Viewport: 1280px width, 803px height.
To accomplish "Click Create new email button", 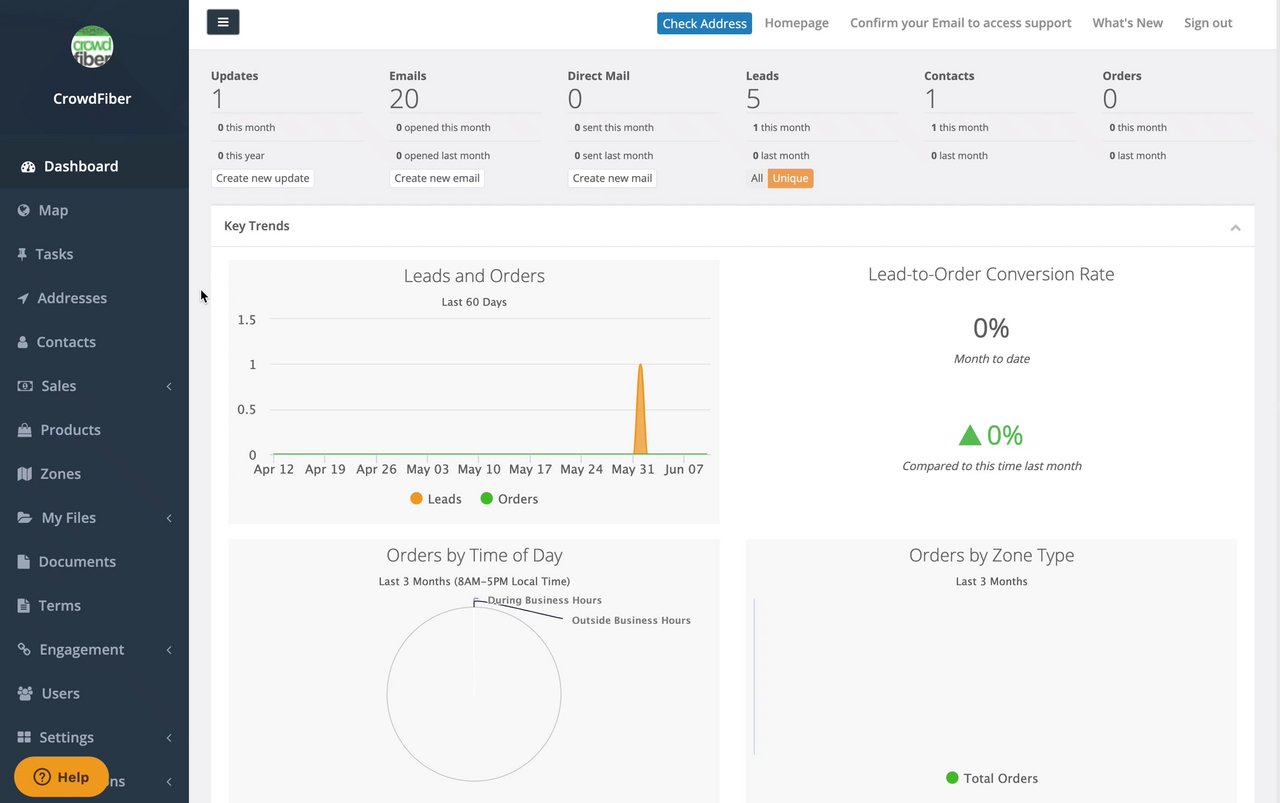I will (437, 178).
